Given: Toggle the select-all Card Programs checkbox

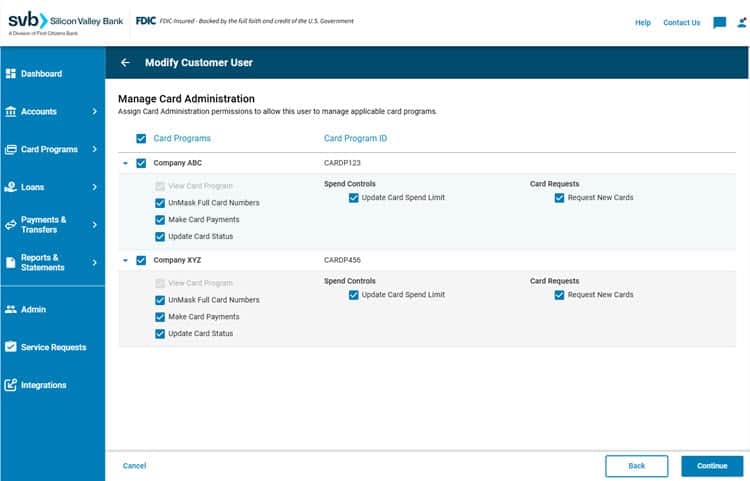Looking at the screenshot, I should point(141,139).
